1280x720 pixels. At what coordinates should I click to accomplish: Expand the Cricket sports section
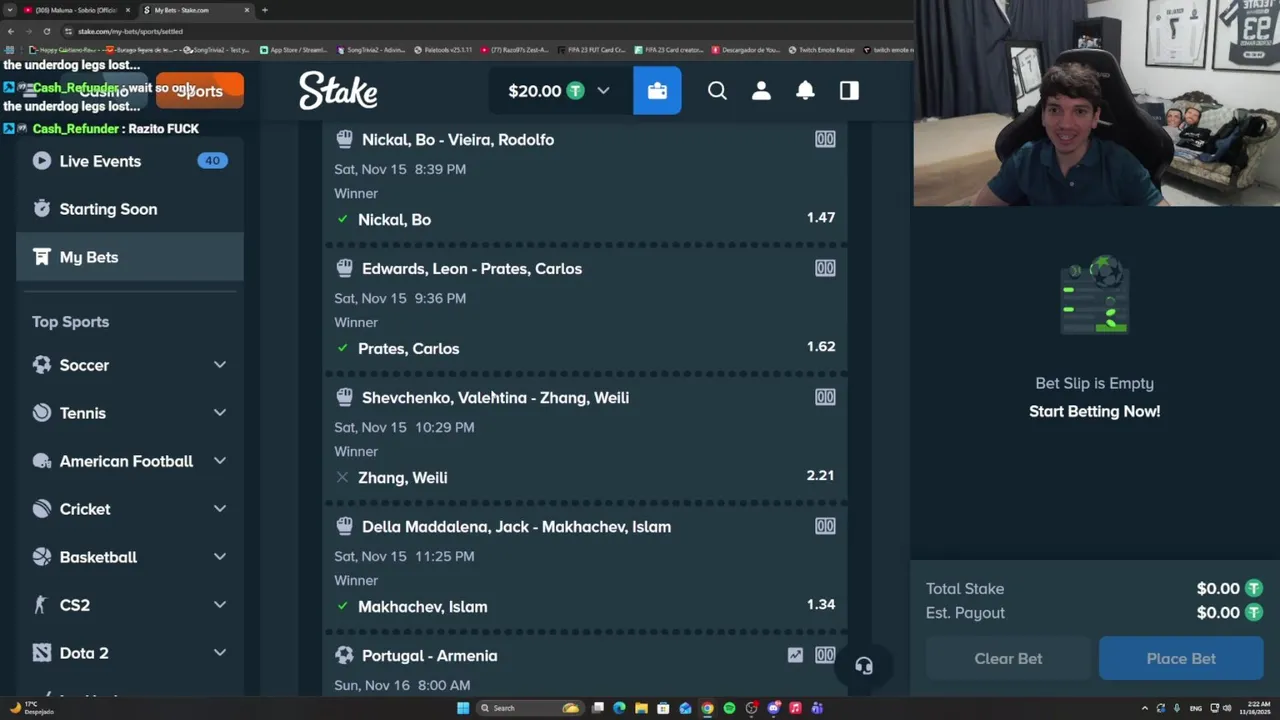tap(220, 509)
